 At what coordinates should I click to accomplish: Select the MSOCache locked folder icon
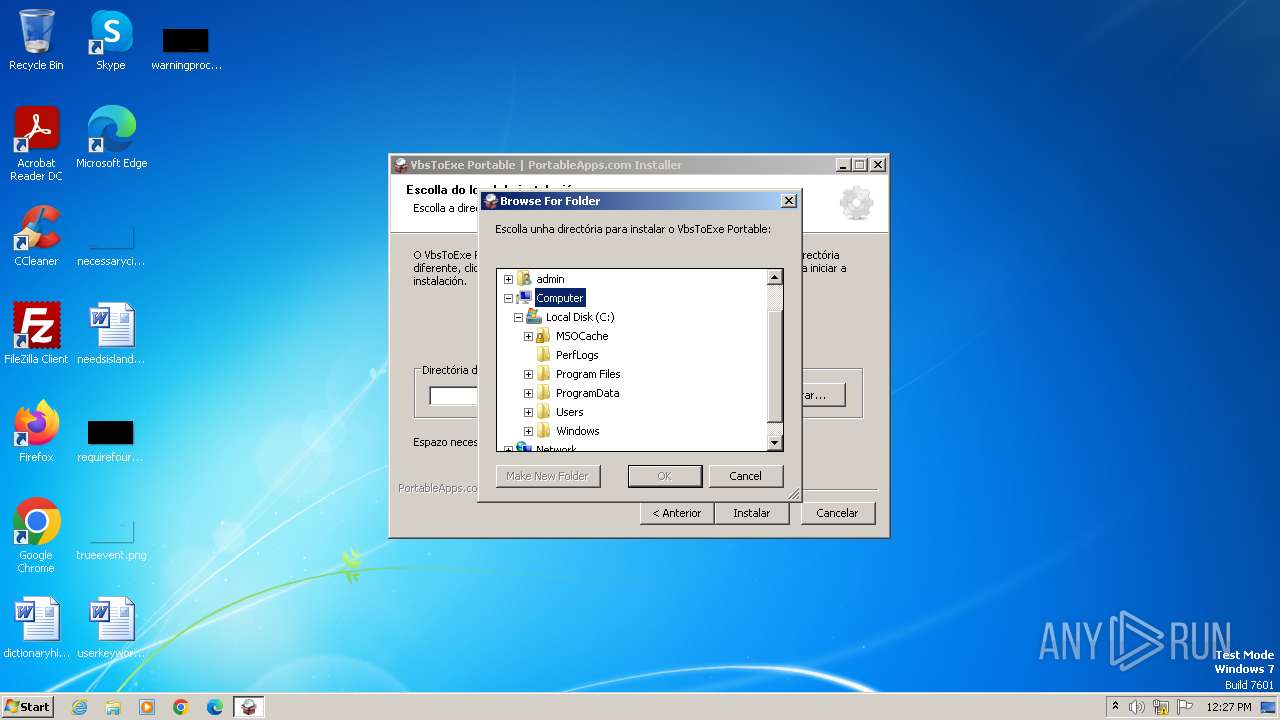pyautogui.click(x=543, y=336)
